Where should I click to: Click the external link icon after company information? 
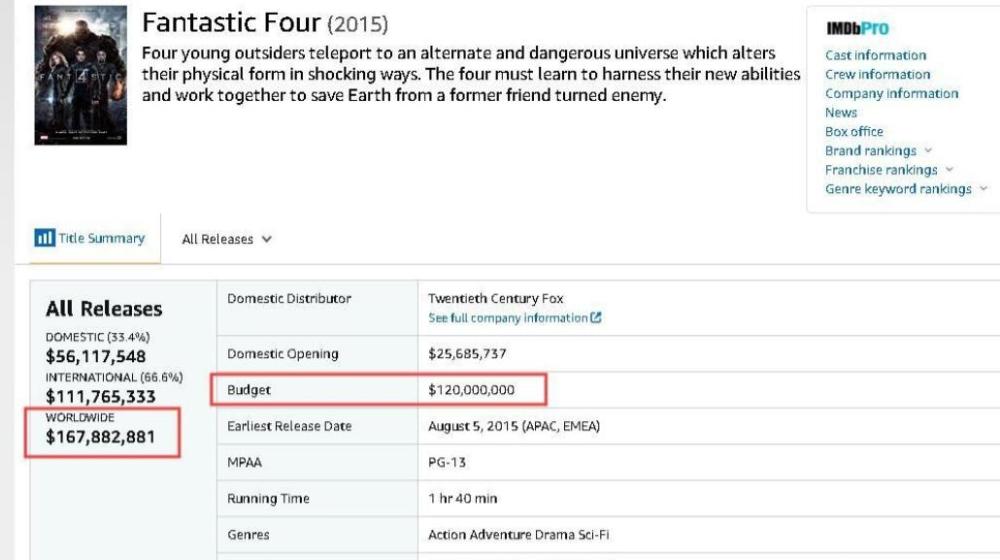(x=596, y=318)
